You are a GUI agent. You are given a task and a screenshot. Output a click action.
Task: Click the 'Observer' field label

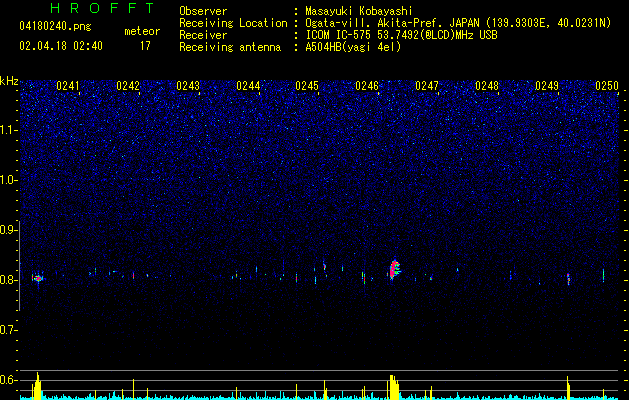[203, 11]
